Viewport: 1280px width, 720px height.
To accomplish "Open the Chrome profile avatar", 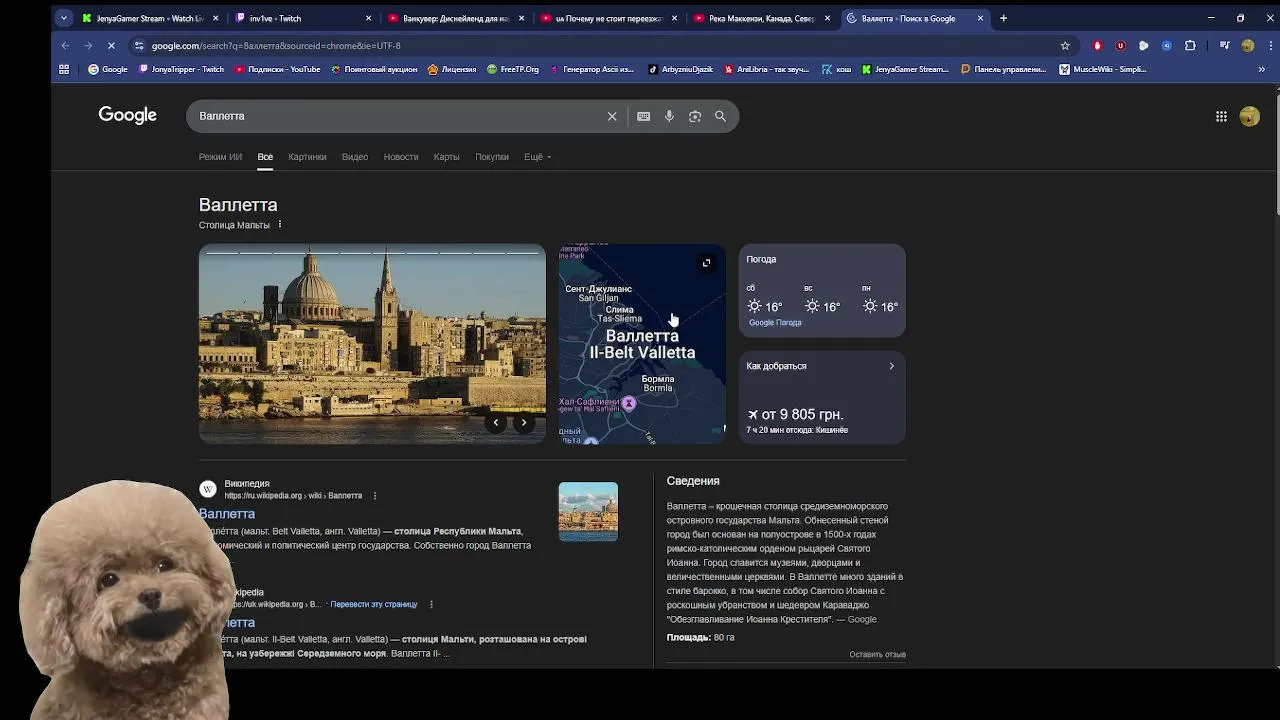I will click(x=1247, y=45).
